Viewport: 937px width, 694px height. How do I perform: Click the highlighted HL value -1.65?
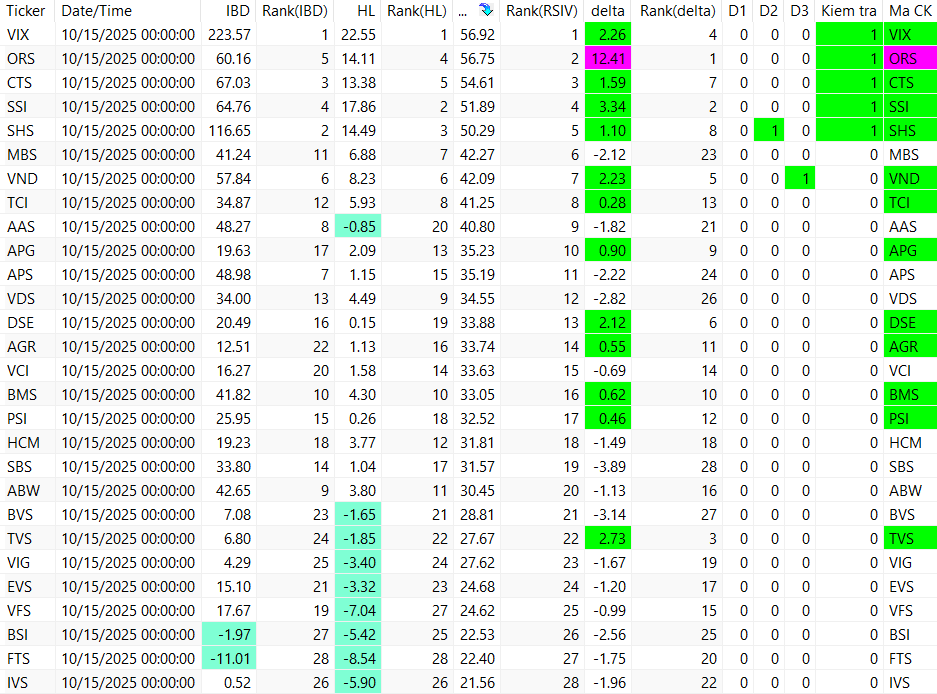pyautogui.click(x=357, y=515)
